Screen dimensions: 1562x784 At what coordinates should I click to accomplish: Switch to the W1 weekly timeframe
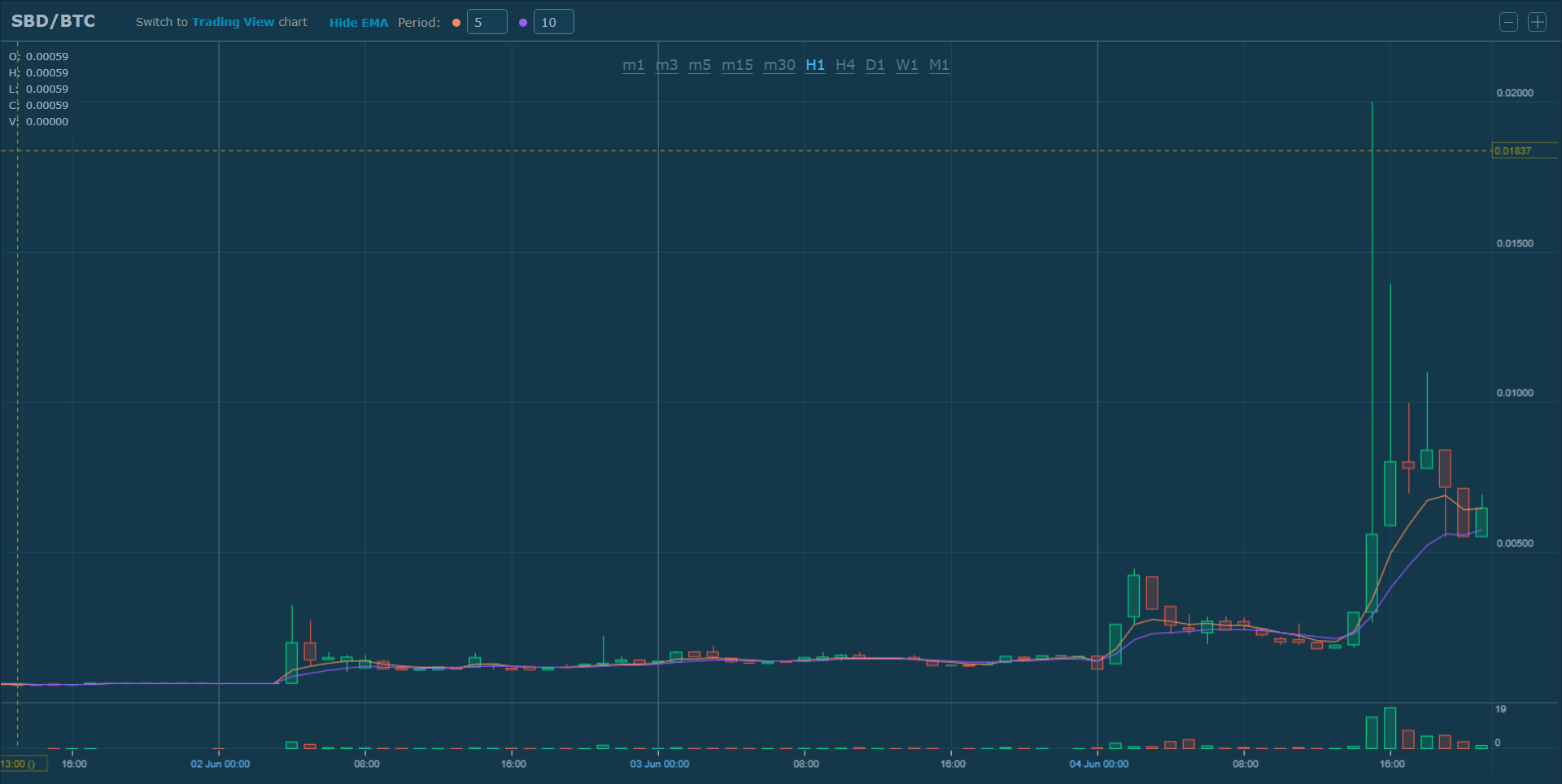tap(907, 65)
